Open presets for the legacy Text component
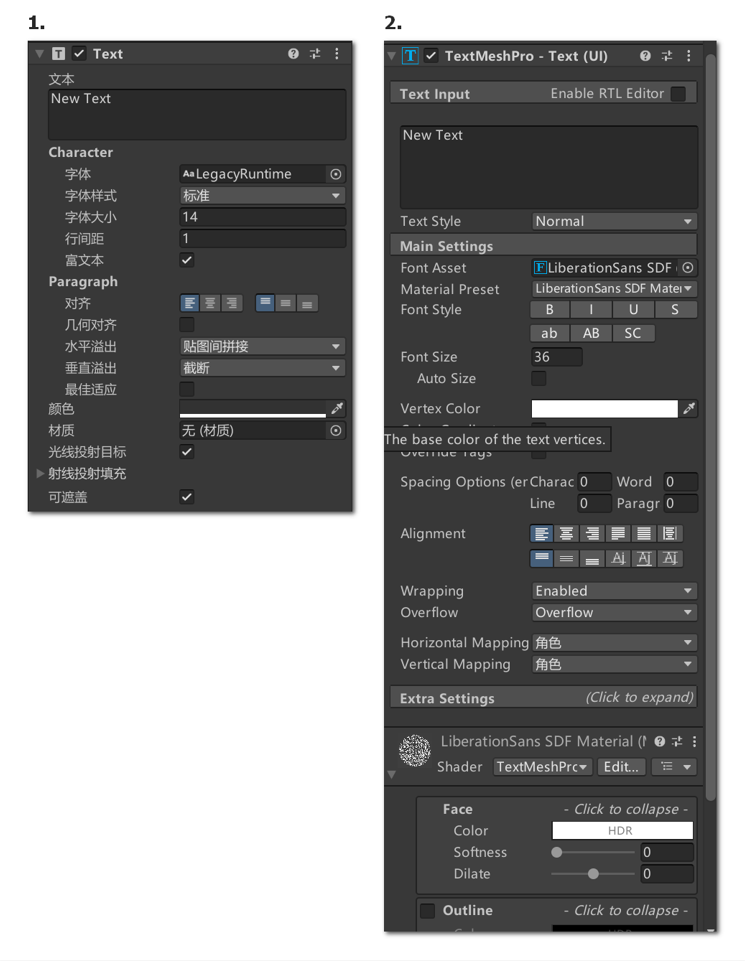Image resolution: width=745 pixels, height=961 pixels. (x=315, y=54)
